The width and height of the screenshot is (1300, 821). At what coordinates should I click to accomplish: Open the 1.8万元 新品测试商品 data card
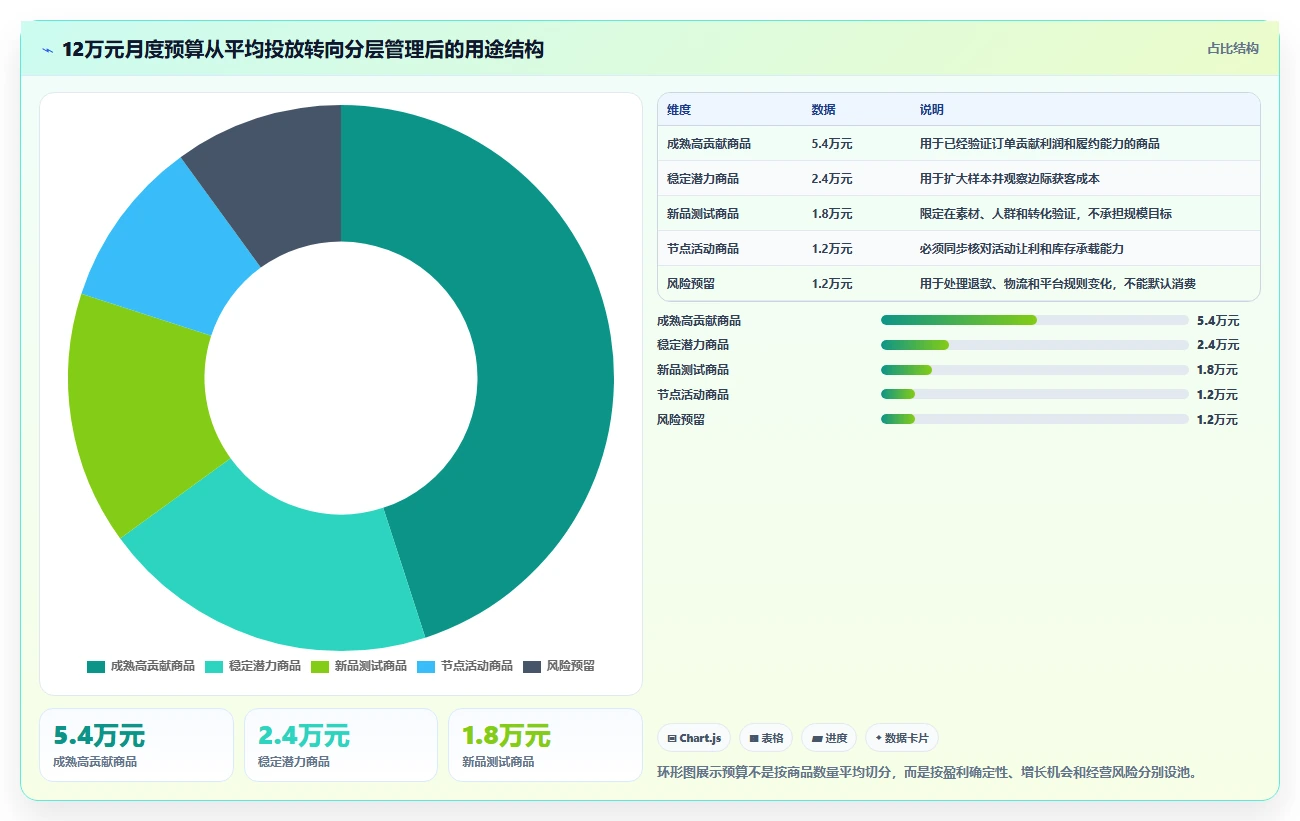546,745
